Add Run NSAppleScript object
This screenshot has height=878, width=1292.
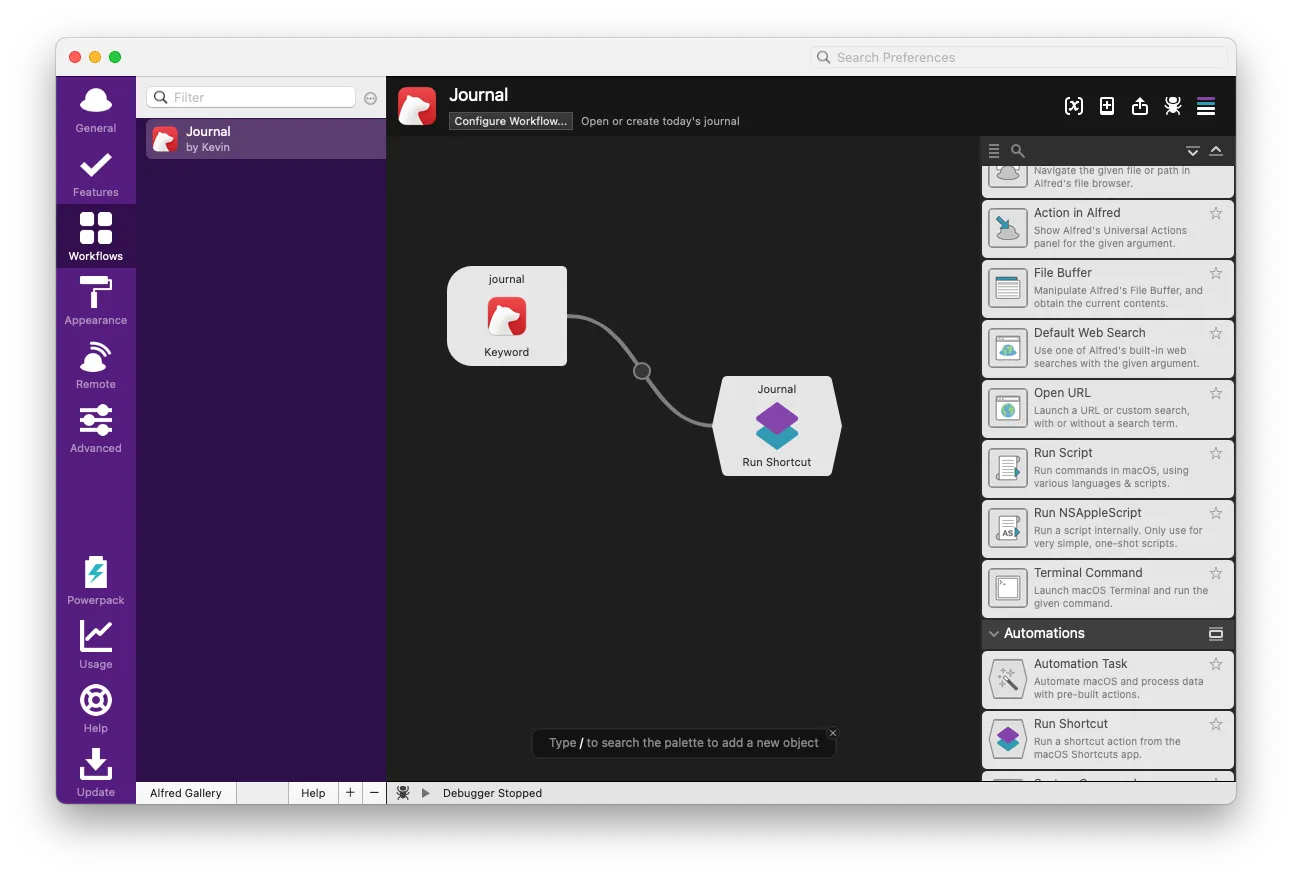[1108, 529]
